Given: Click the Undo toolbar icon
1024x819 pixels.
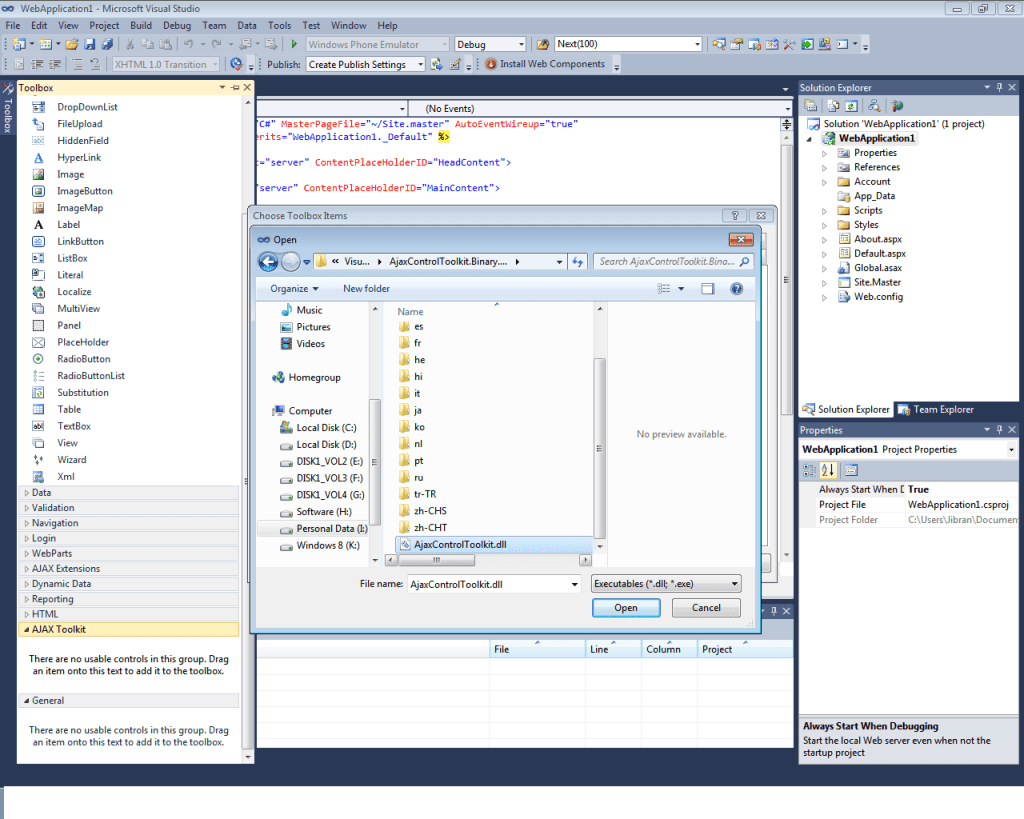Looking at the screenshot, I should [189, 44].
